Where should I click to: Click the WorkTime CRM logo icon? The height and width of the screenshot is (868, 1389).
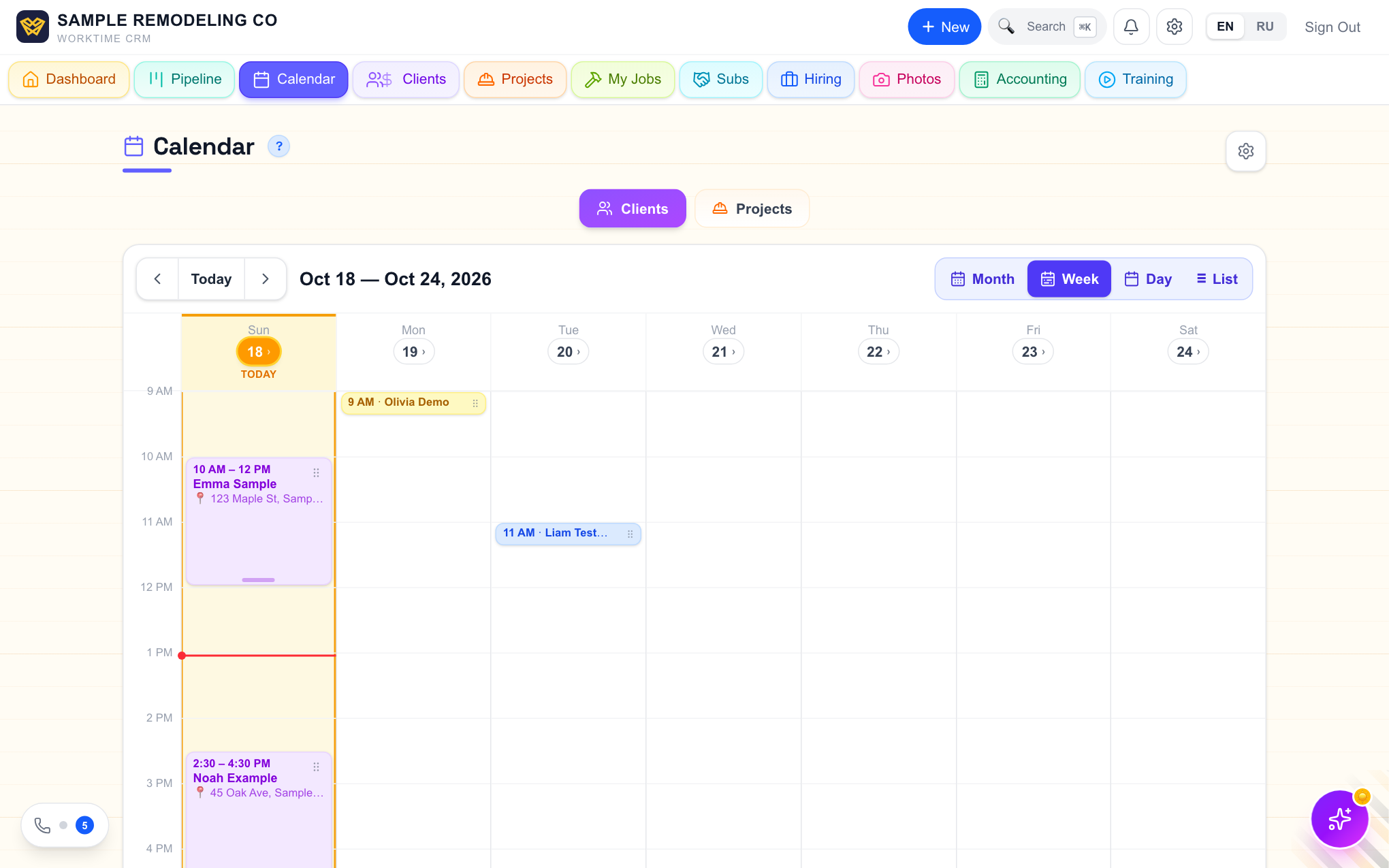32,27
